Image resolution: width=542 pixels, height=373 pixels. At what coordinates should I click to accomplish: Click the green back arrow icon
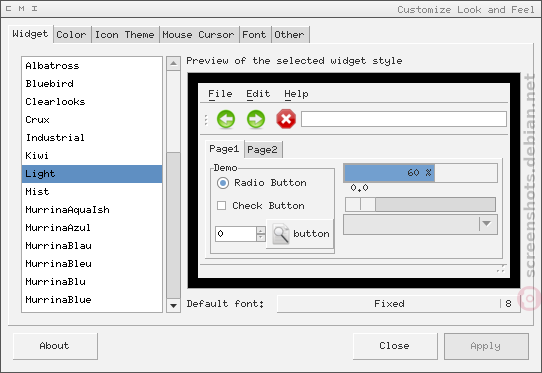[x=226, y=119]
